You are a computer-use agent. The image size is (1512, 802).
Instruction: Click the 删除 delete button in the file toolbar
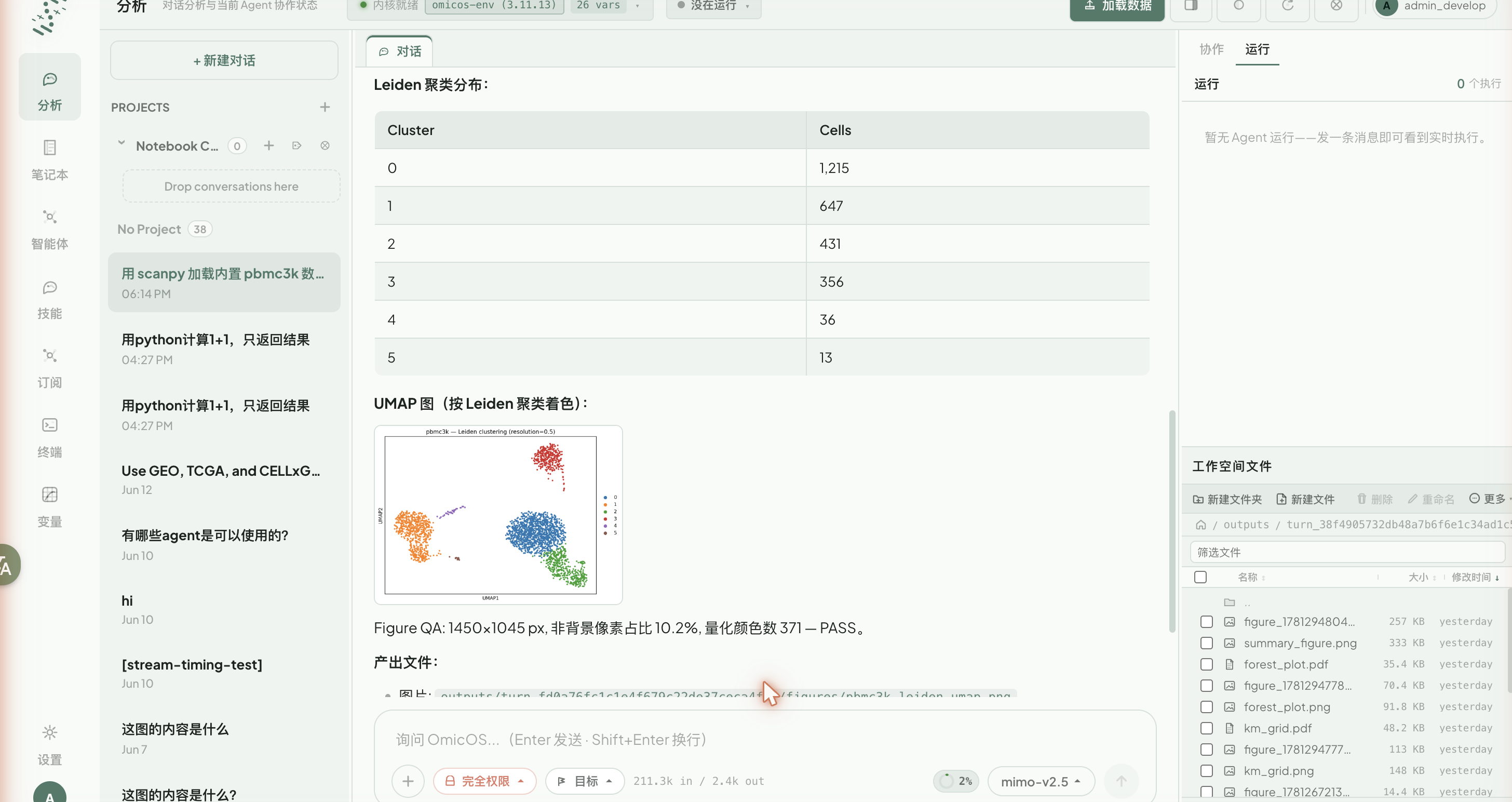click(x=1374, y=499)
